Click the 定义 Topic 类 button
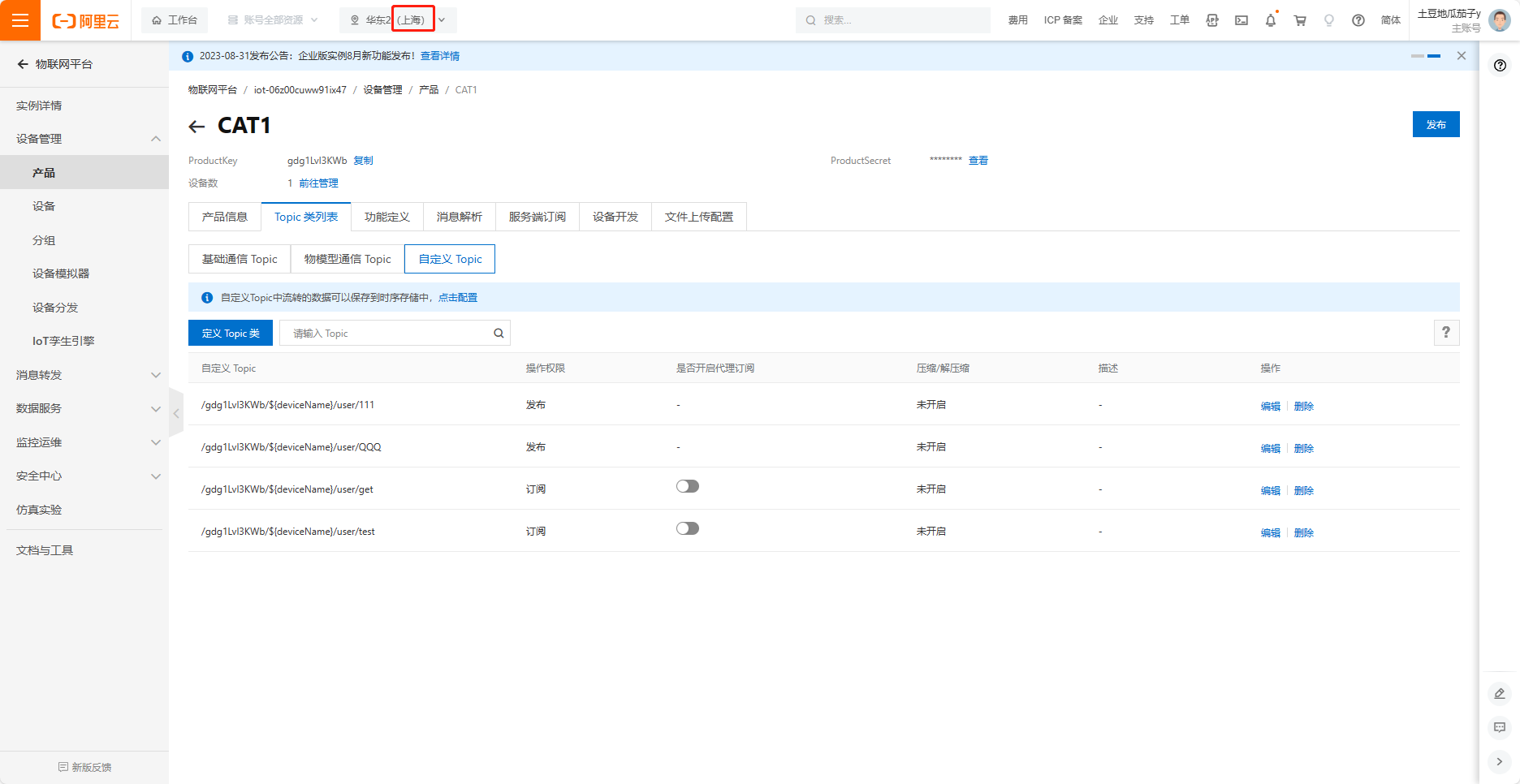This screenshot has height=784, width=1520. tap(231, 334)
